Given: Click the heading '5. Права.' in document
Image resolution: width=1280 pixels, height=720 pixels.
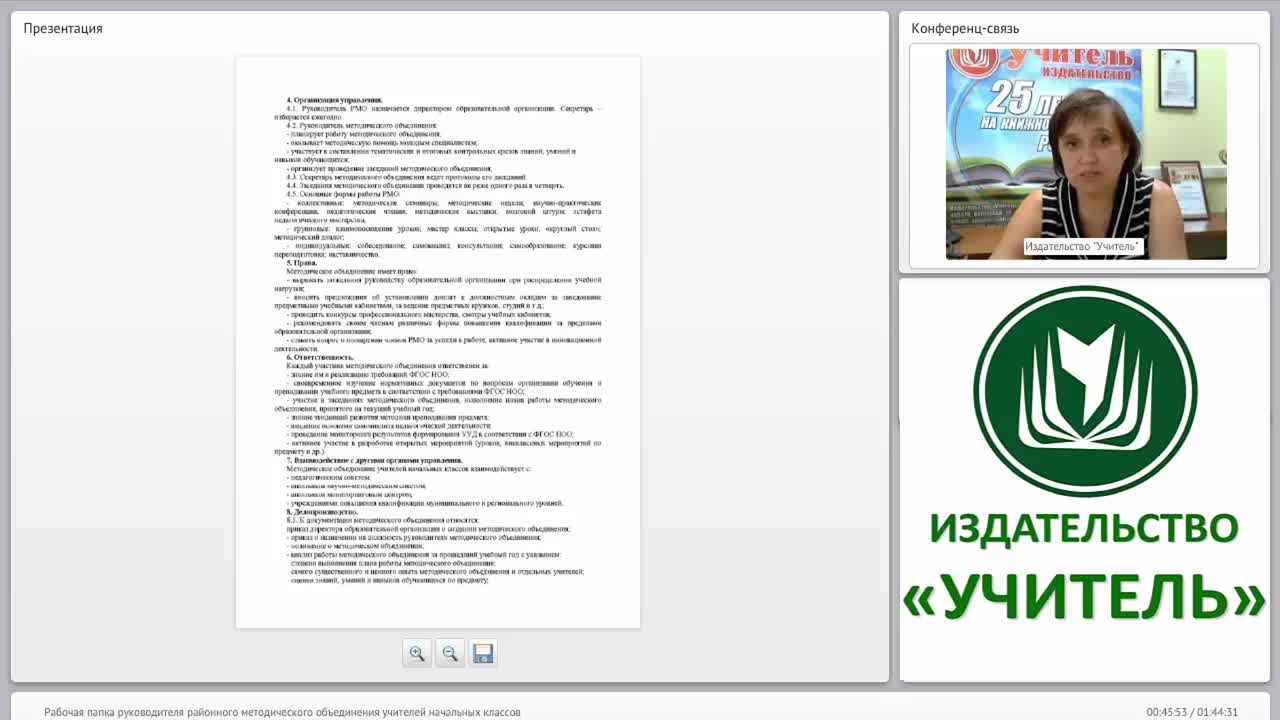Looking at the screenshot, I should pos(302,263).
